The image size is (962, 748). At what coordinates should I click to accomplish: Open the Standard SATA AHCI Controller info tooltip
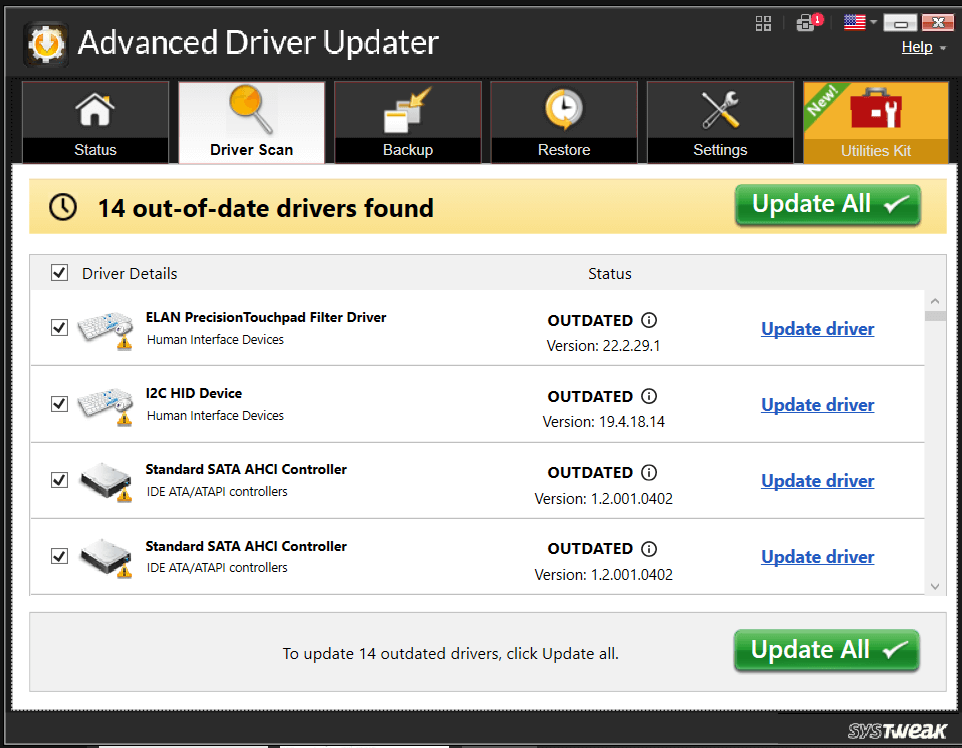click(649, 472)
